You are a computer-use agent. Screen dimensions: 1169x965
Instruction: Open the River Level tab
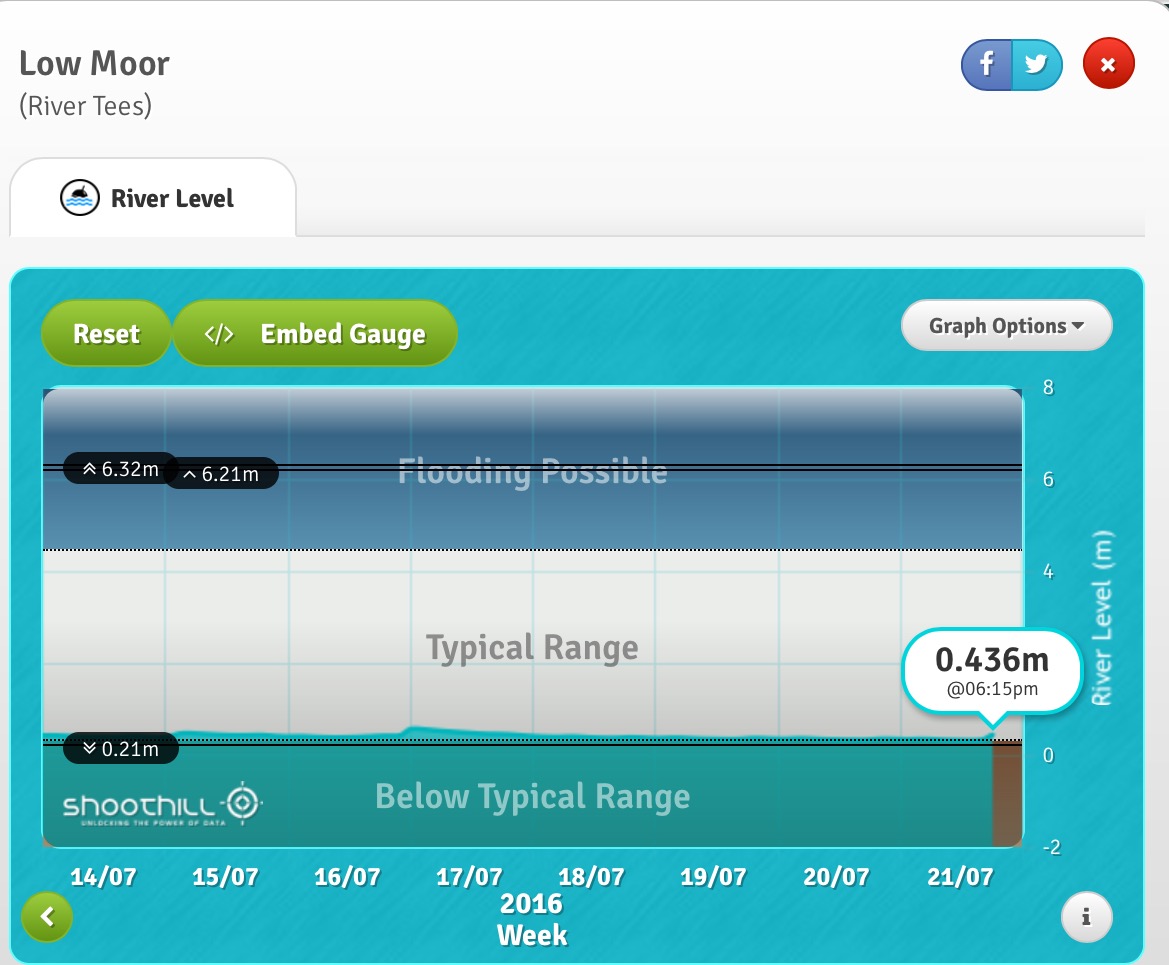153,198
